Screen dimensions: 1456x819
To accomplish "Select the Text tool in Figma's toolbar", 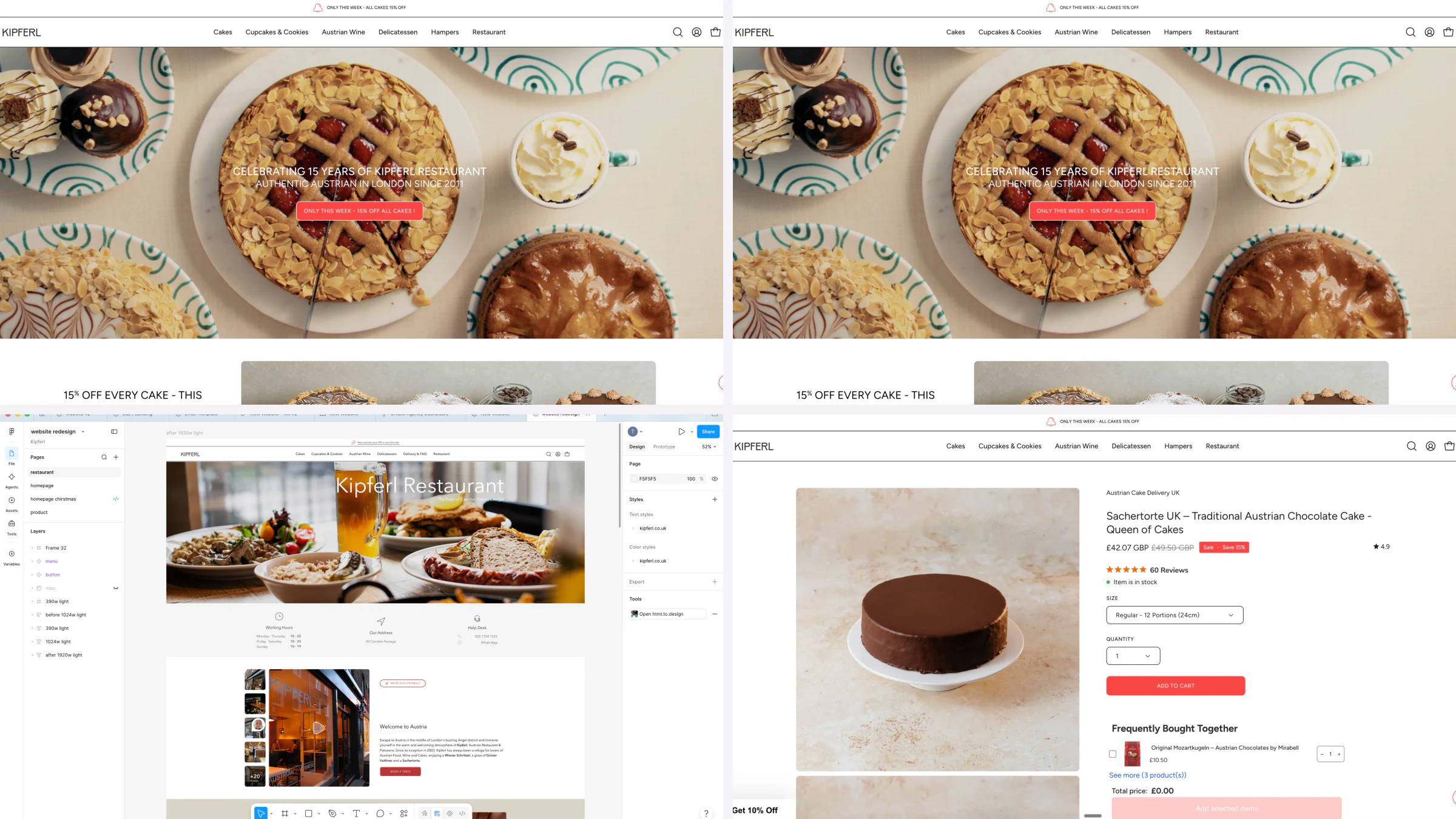I will pyautogui.click(x=356, y=814).
